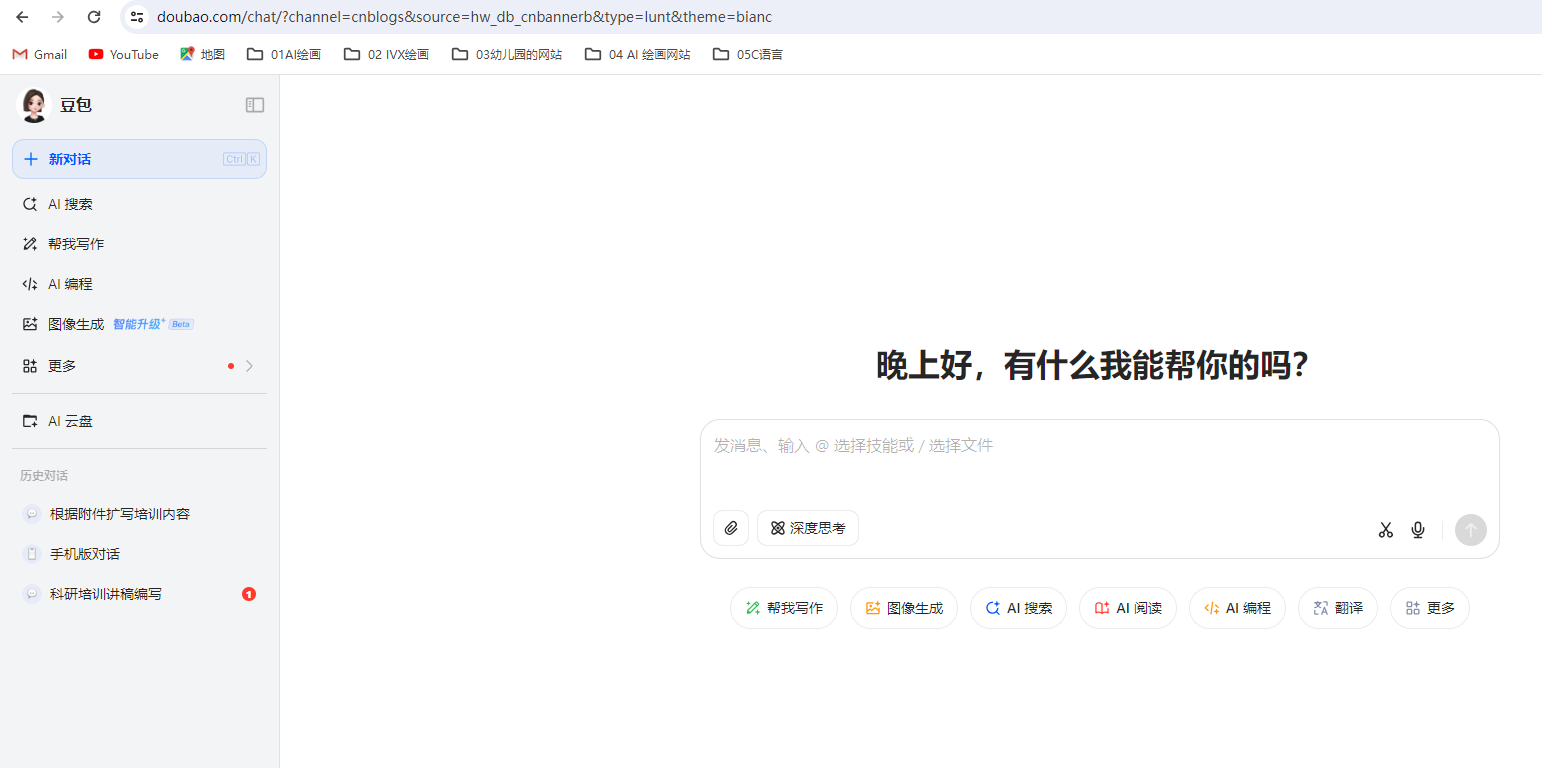Screen dimensions: 1542x768
Task: Open the YouTube bookmark
Action: (x=124, y=54)
